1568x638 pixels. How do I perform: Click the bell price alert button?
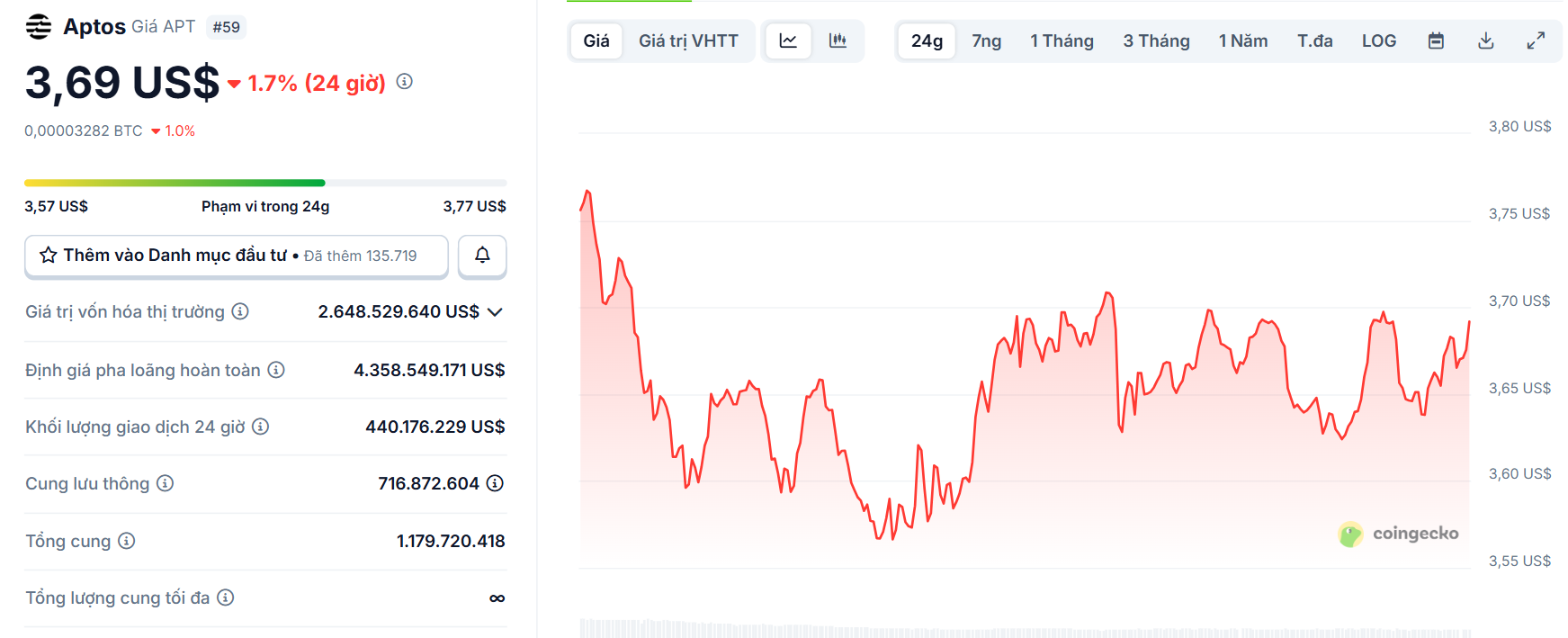[x=482, y=256]
